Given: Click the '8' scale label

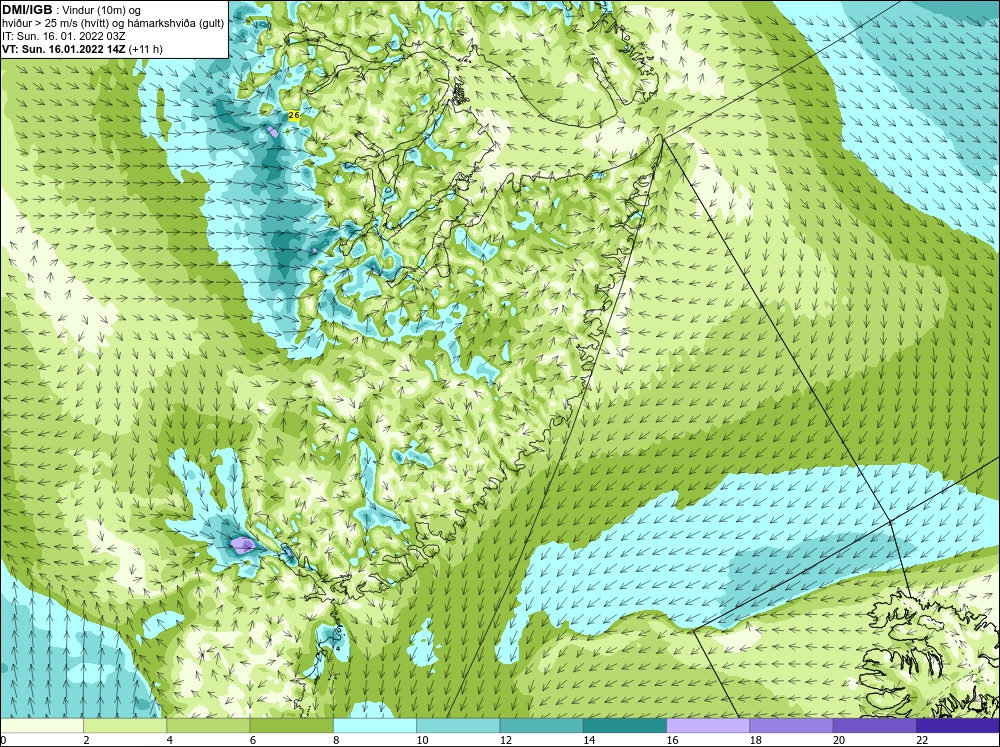Looking at the screenshot, I should coord(336,740).
